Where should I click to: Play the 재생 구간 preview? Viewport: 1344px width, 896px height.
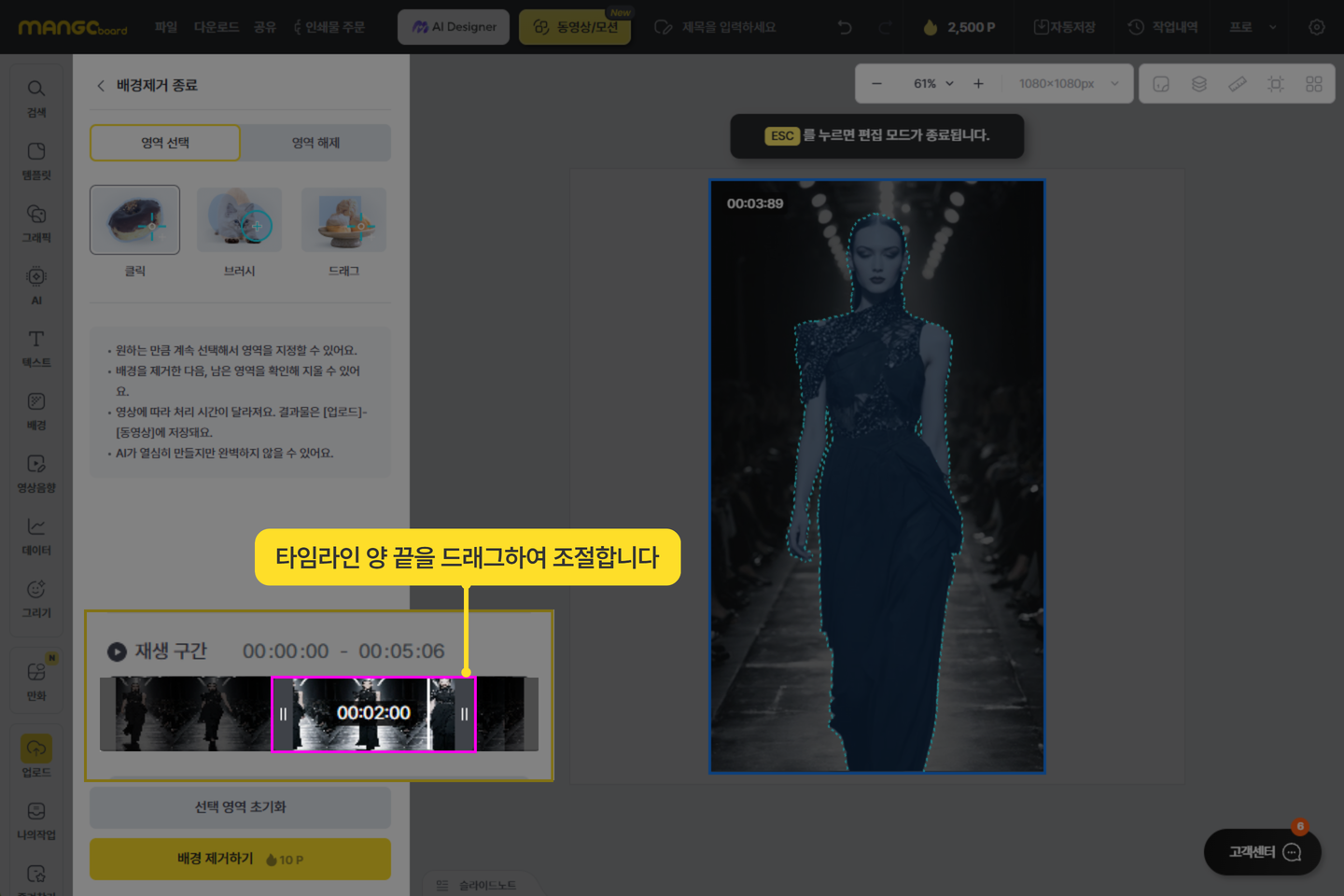(117, 651)
